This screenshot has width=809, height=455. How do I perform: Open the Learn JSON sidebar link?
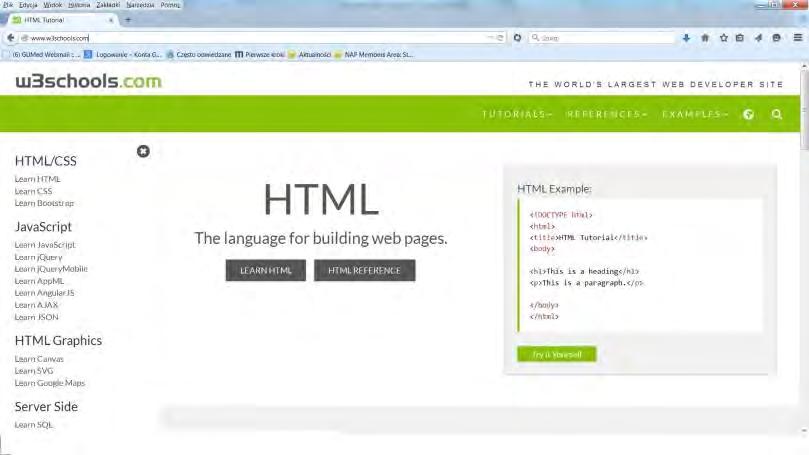click(37, 317)
